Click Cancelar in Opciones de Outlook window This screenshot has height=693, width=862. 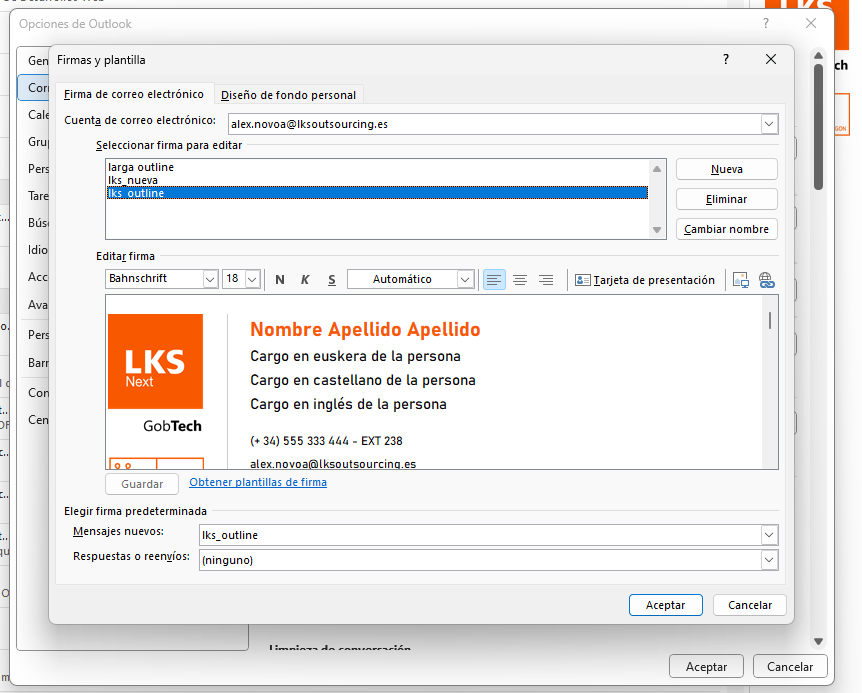point(790,667)
